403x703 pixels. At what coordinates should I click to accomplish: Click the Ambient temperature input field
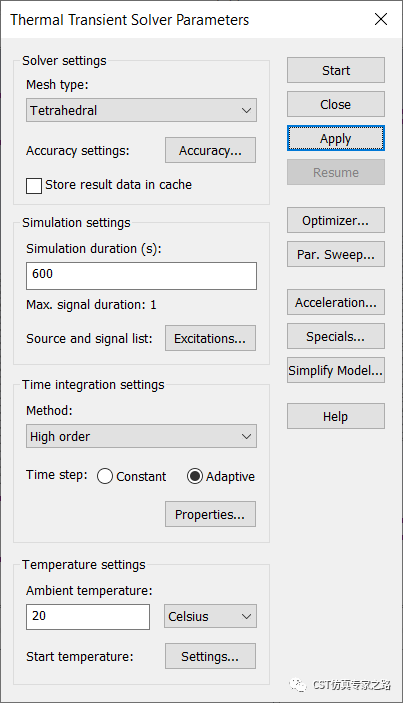pos(88,617)
